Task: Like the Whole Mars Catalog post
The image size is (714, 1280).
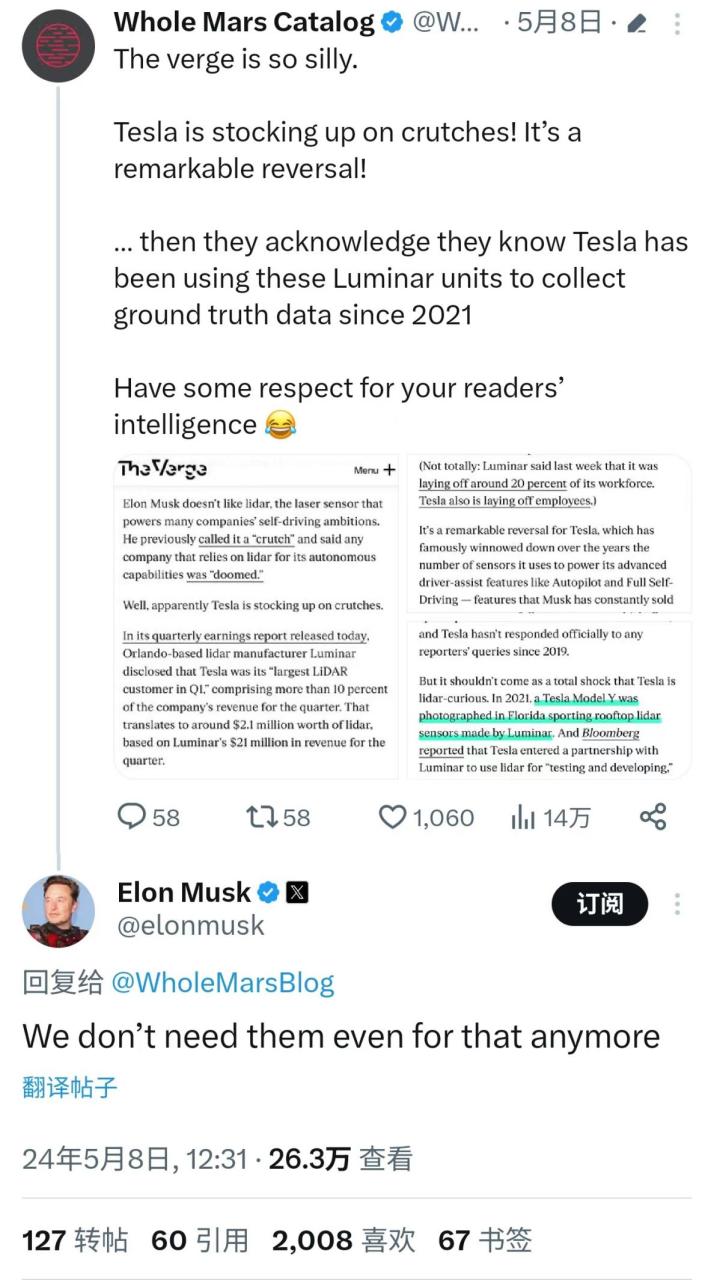Action: [392, 817]
